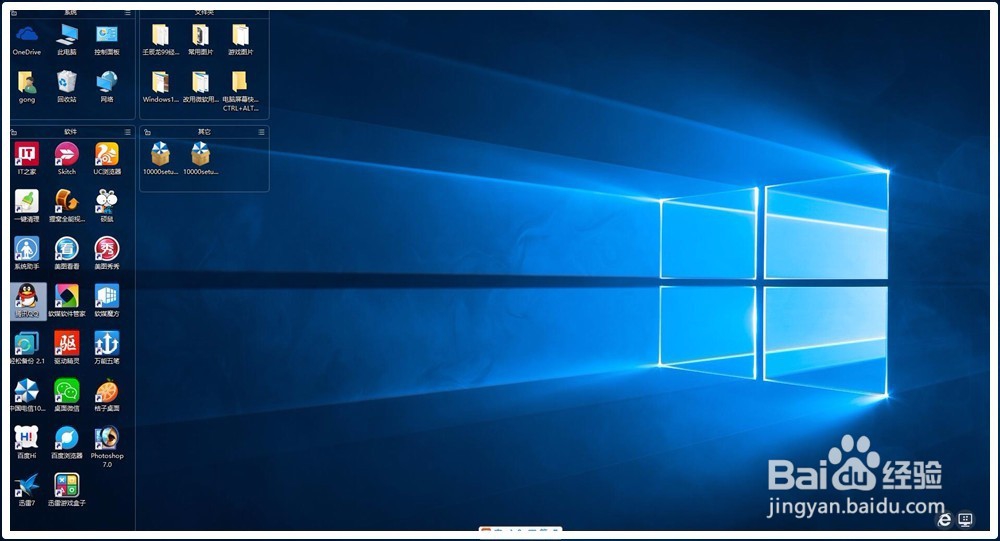Select the 万能五笔 shortcut
1000x541 pixels.
(x=107, y=348)
